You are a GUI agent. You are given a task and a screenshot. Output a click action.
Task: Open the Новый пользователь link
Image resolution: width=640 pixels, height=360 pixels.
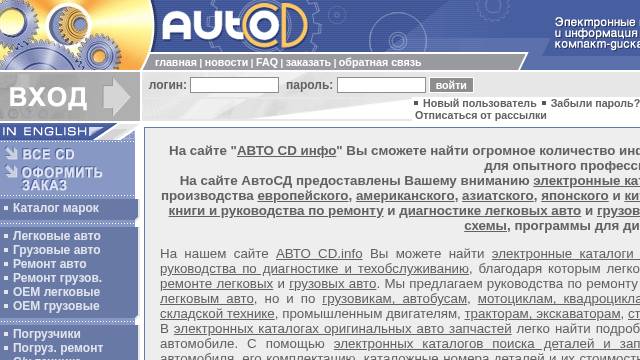[479, 103]
